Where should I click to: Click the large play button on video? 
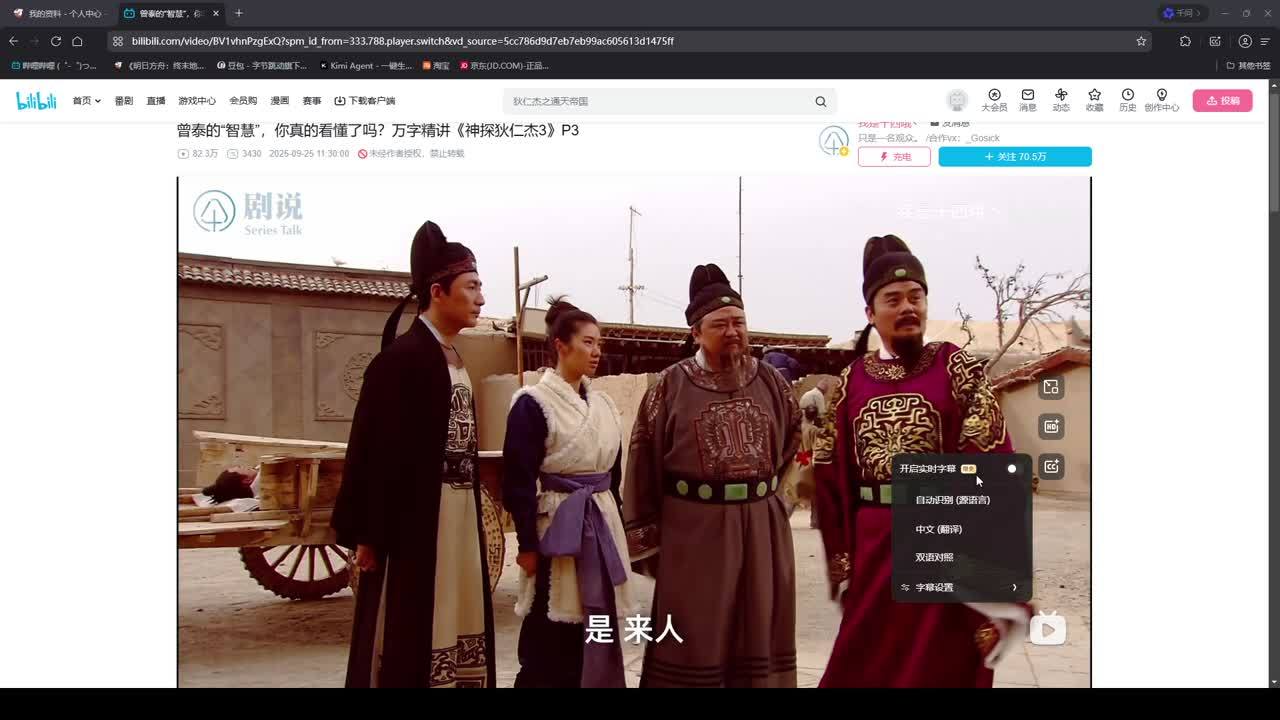[x=1047, y=628]
